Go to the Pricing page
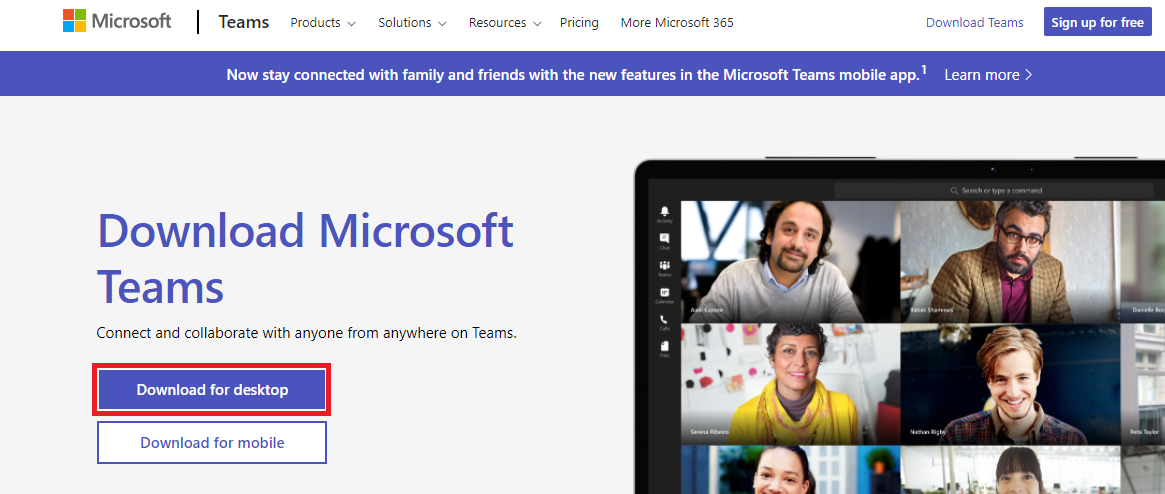 pyautogui.click(x=580, y=23)
